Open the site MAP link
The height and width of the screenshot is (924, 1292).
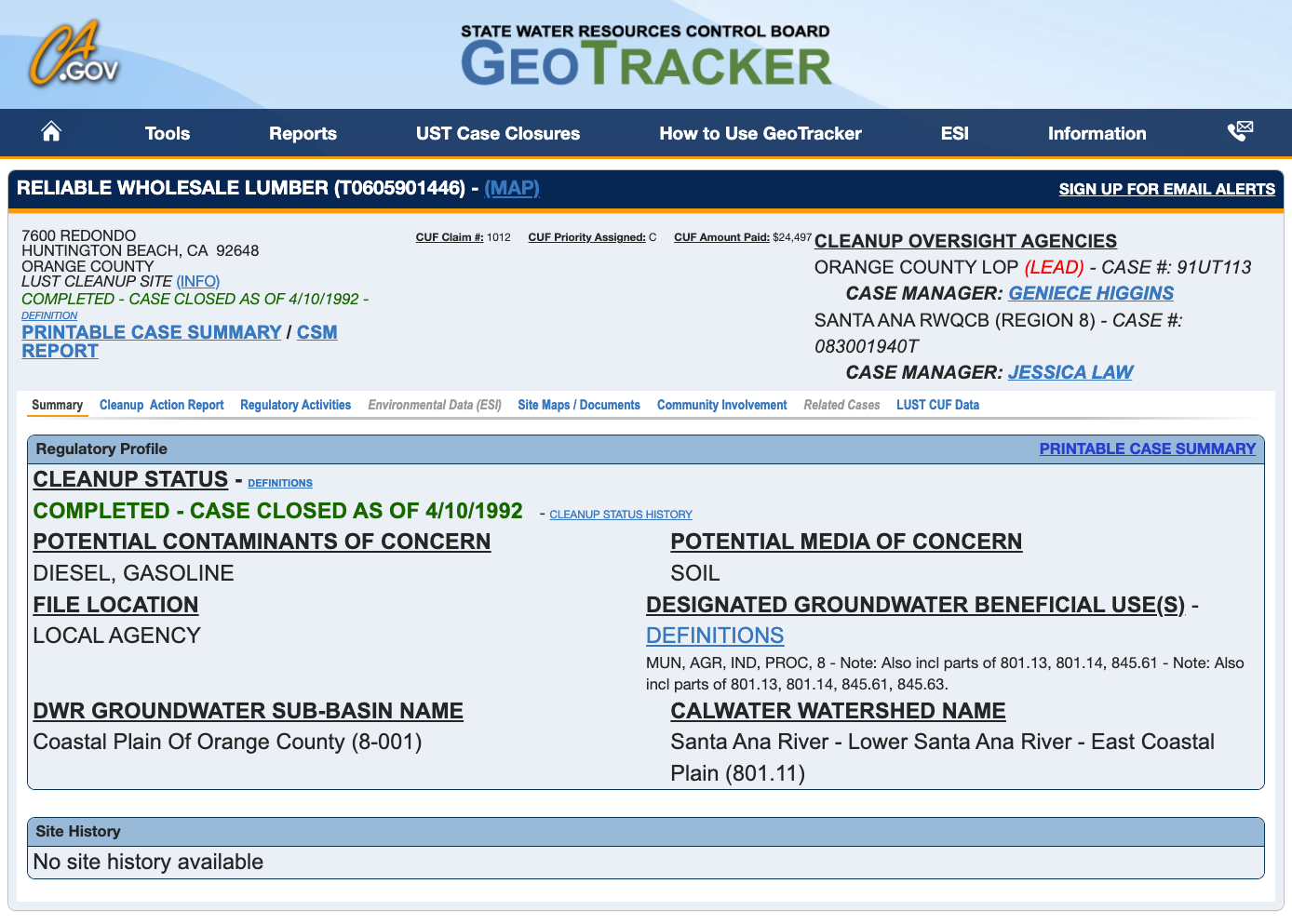[x=512, y=189]
